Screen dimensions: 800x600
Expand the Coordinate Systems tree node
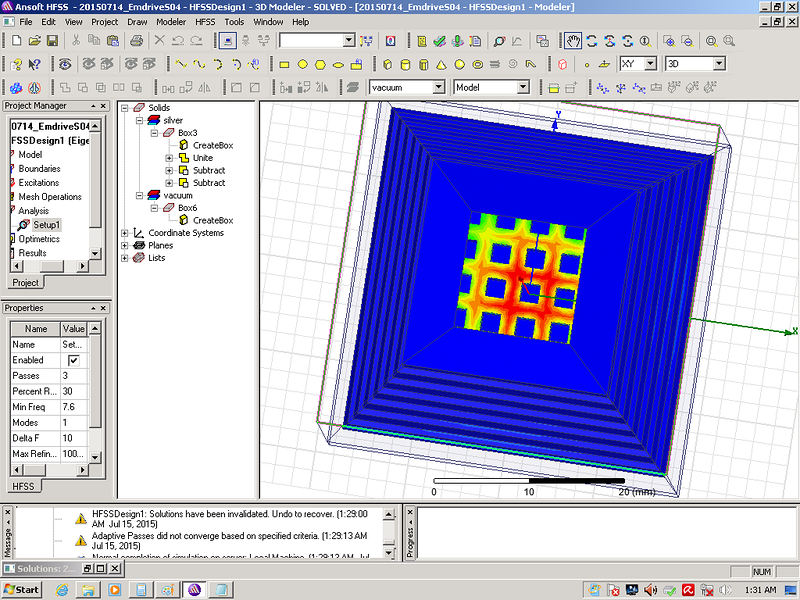(125, 233)
